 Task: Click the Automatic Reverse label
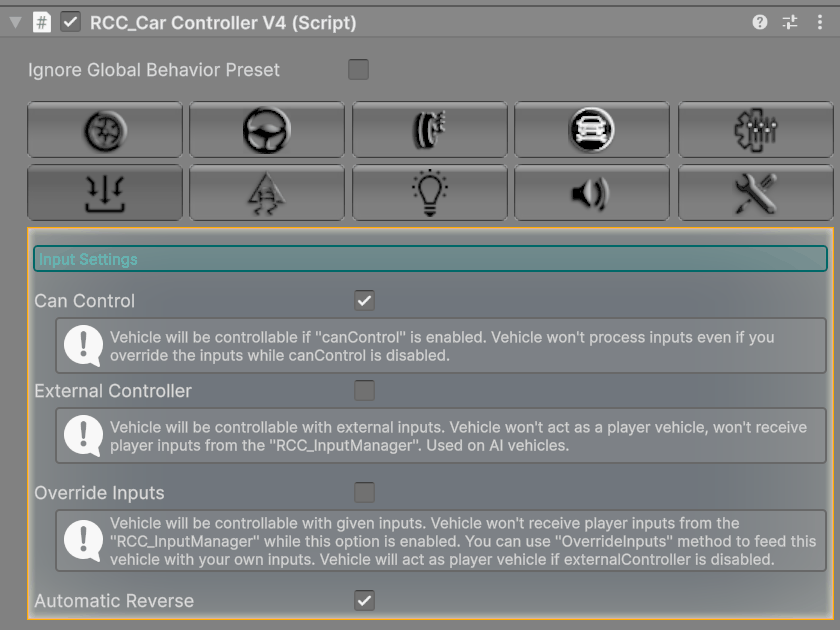click(x=114, y=601)
